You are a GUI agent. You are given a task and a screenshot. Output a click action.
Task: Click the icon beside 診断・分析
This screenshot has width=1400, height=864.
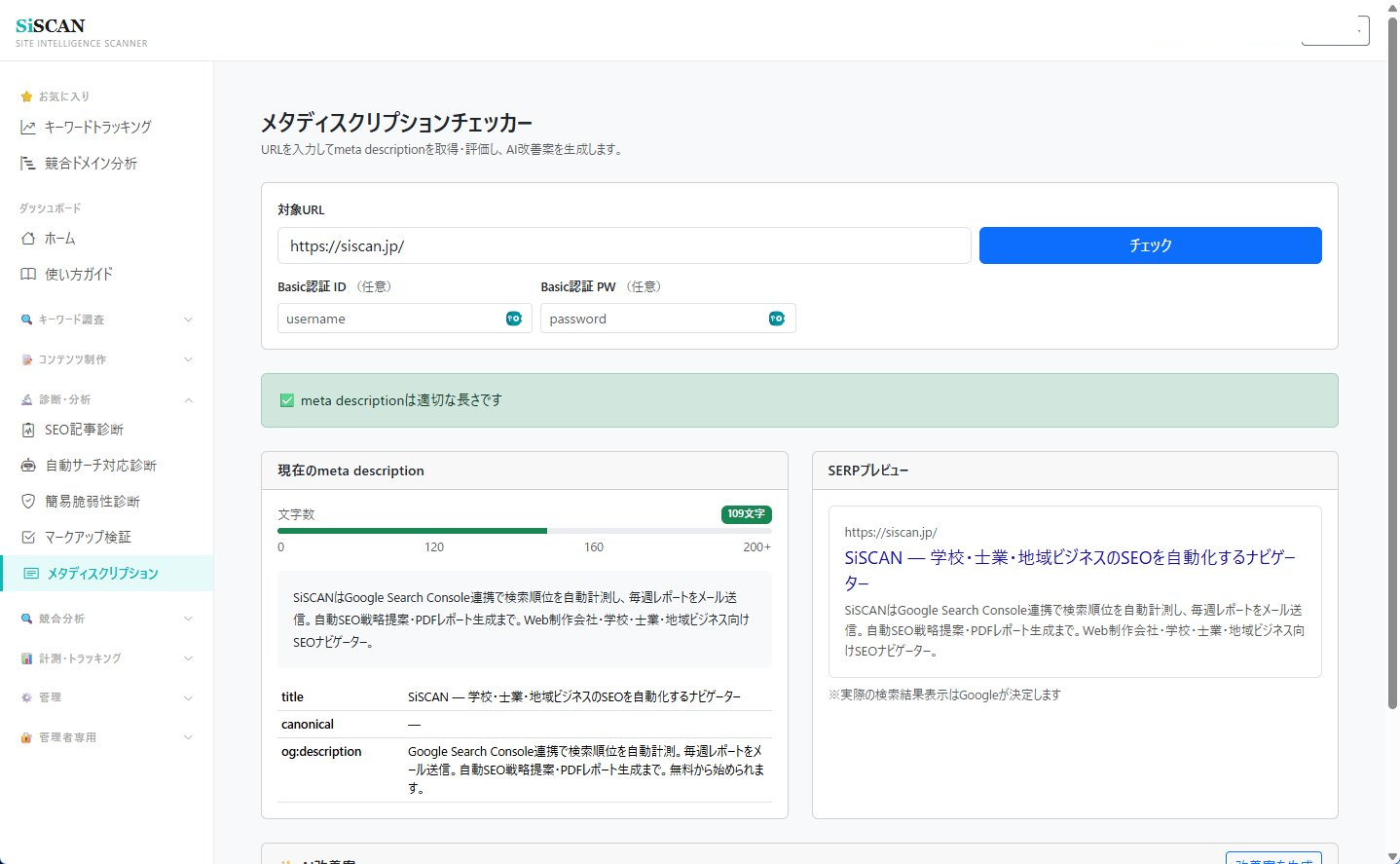[26, 399]
